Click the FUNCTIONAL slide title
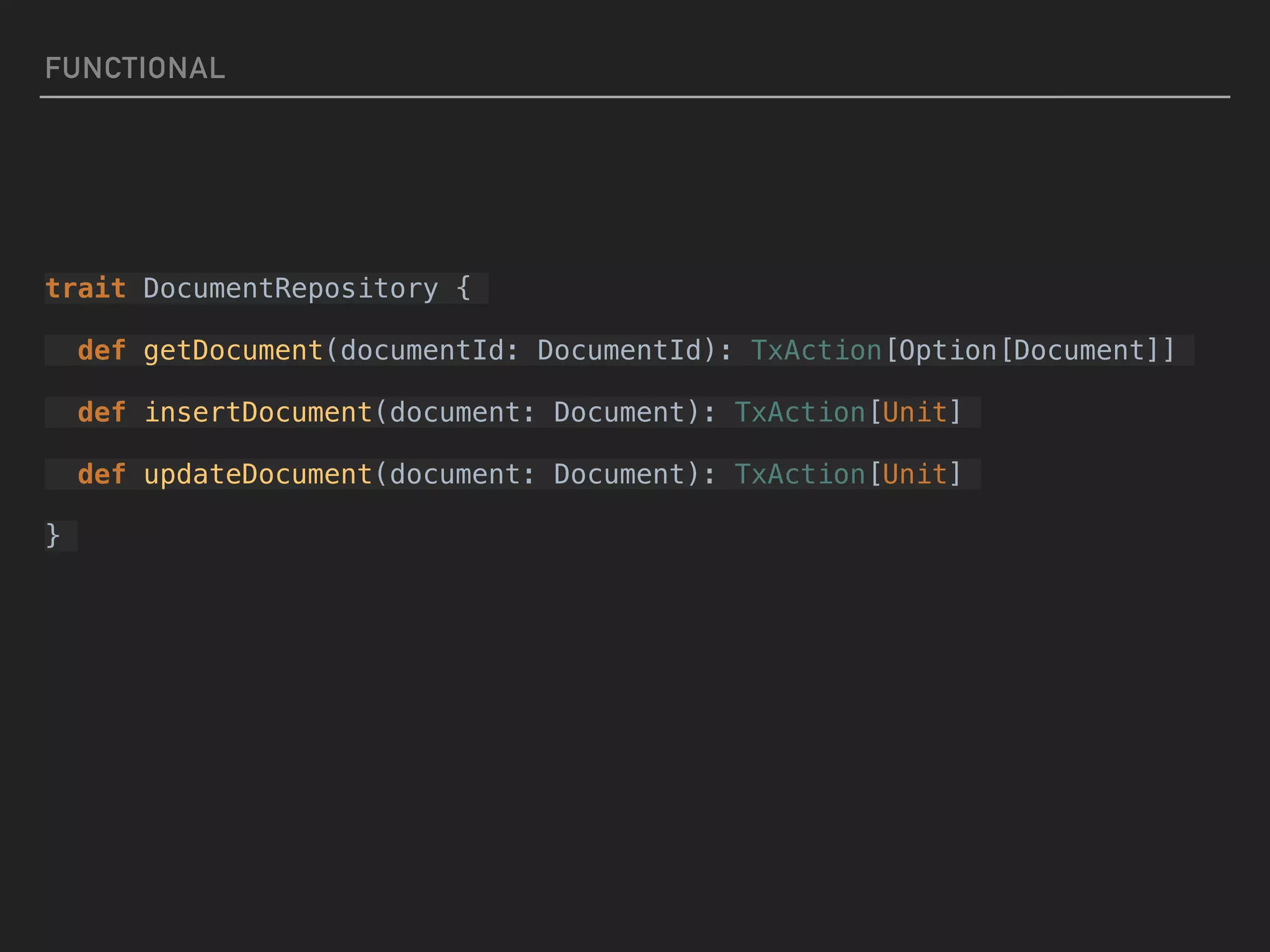 click(x=135, y=68)
